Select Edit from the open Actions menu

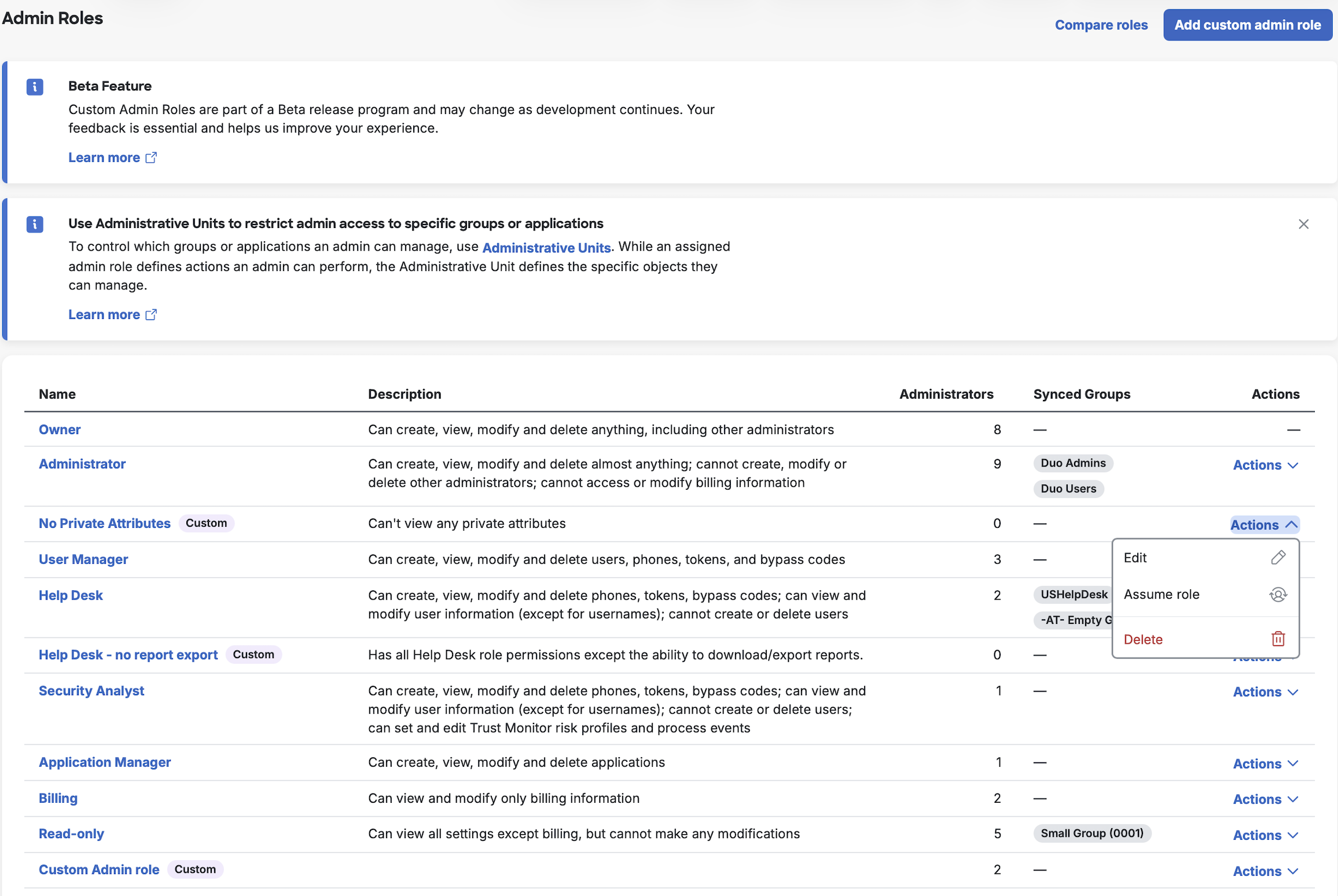click(x=1135, y=557)
